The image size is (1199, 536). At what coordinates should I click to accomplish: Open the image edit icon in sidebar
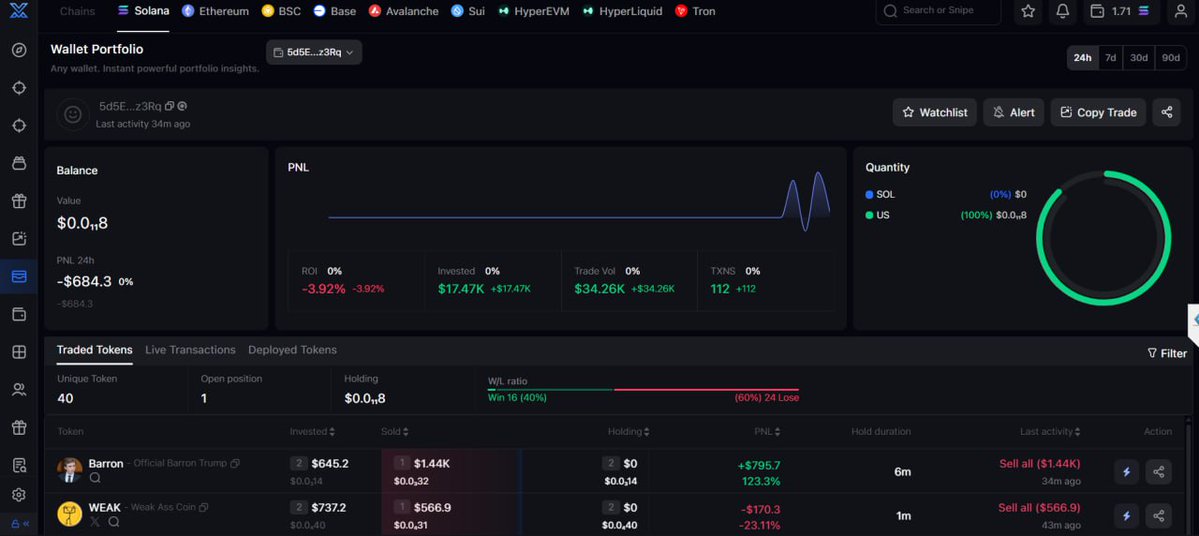(19, 239)
